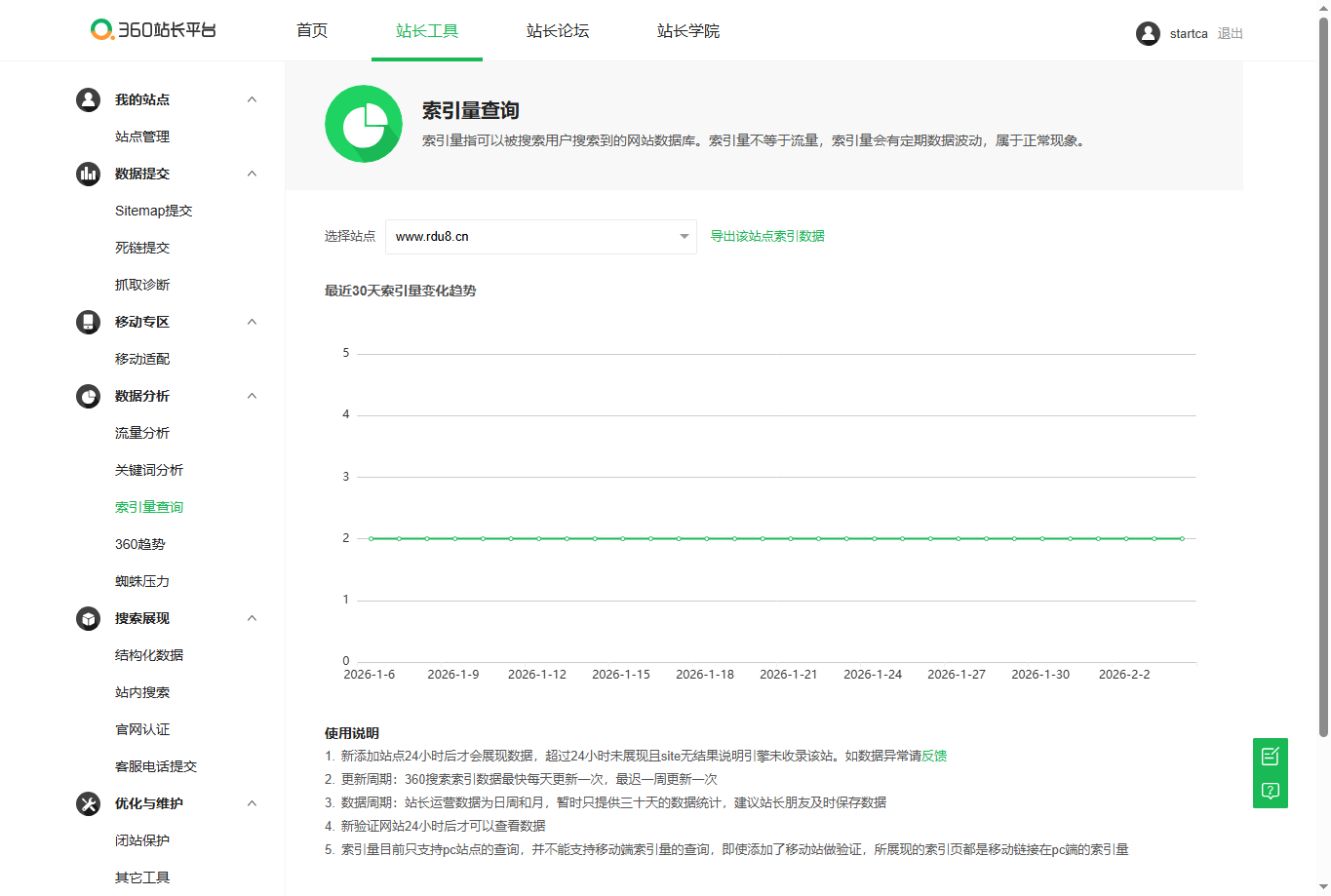Collapse the 我的站点 section chevron

click(252, 99)
